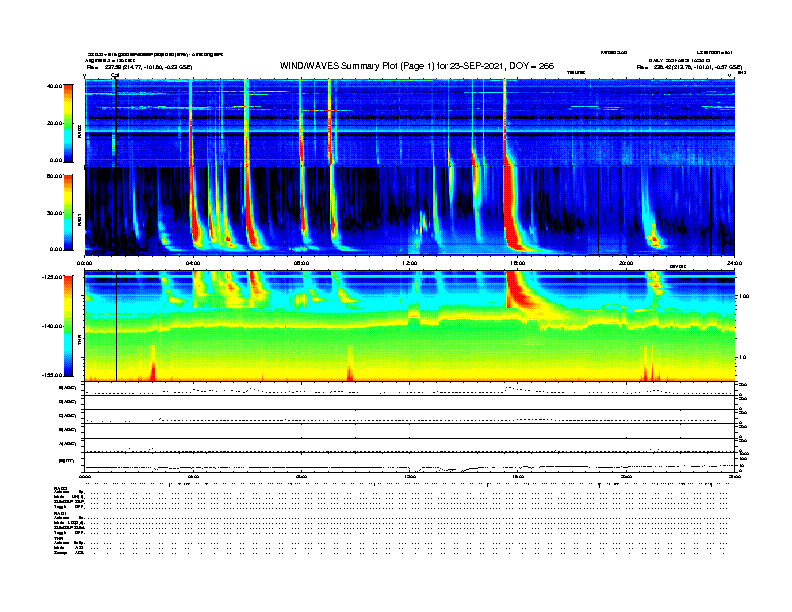Click the 10 label on TNR right axis
Image resolution: width=792 pixels, height=612 pixels.
(742, 357)
